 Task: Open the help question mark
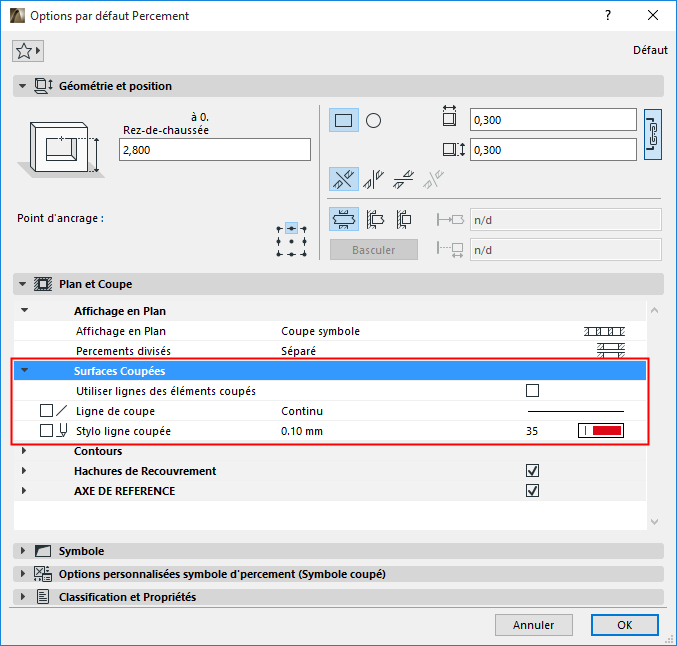(608, 16)
